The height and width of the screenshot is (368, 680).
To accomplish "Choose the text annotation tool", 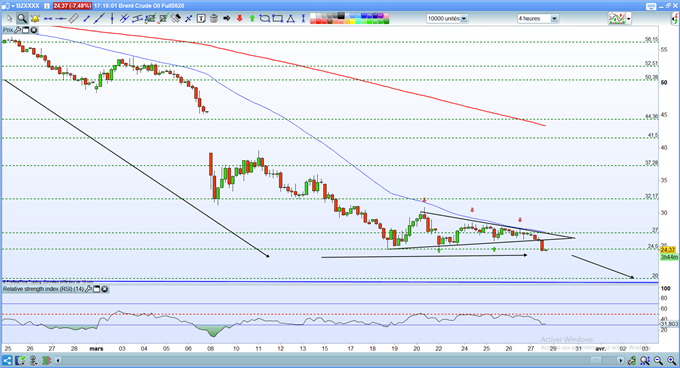I will click(x=201, y=18).
